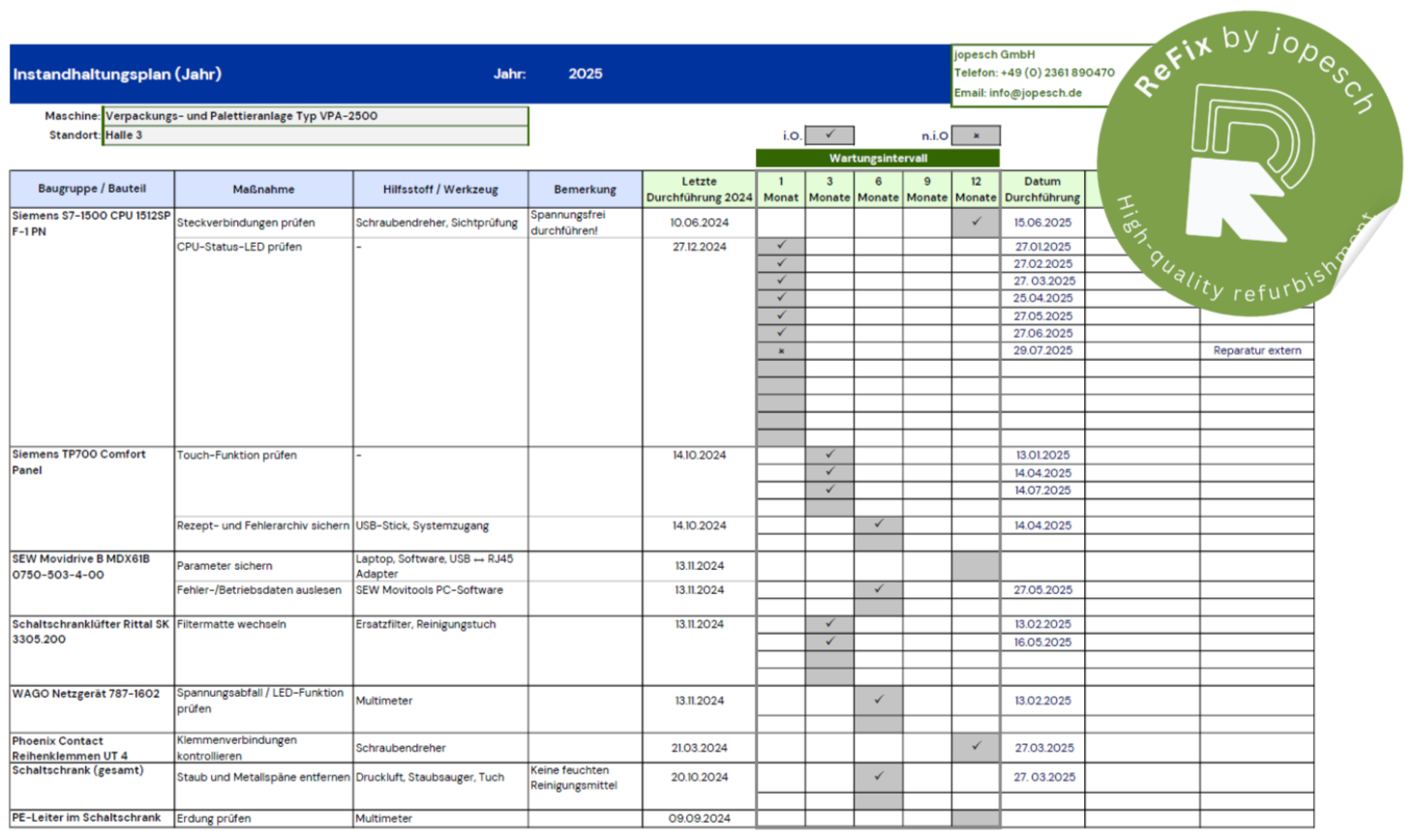Select the n.i.O cross legend box

(x=976, y=135)
